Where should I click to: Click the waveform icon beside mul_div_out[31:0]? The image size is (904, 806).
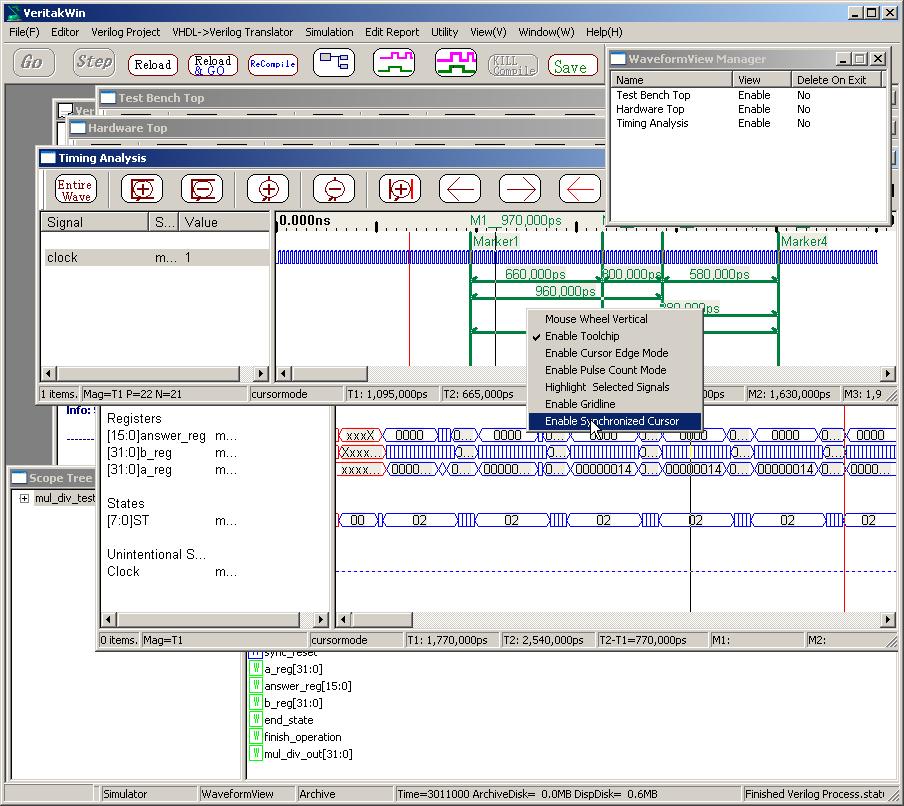(x=255, y=754)
